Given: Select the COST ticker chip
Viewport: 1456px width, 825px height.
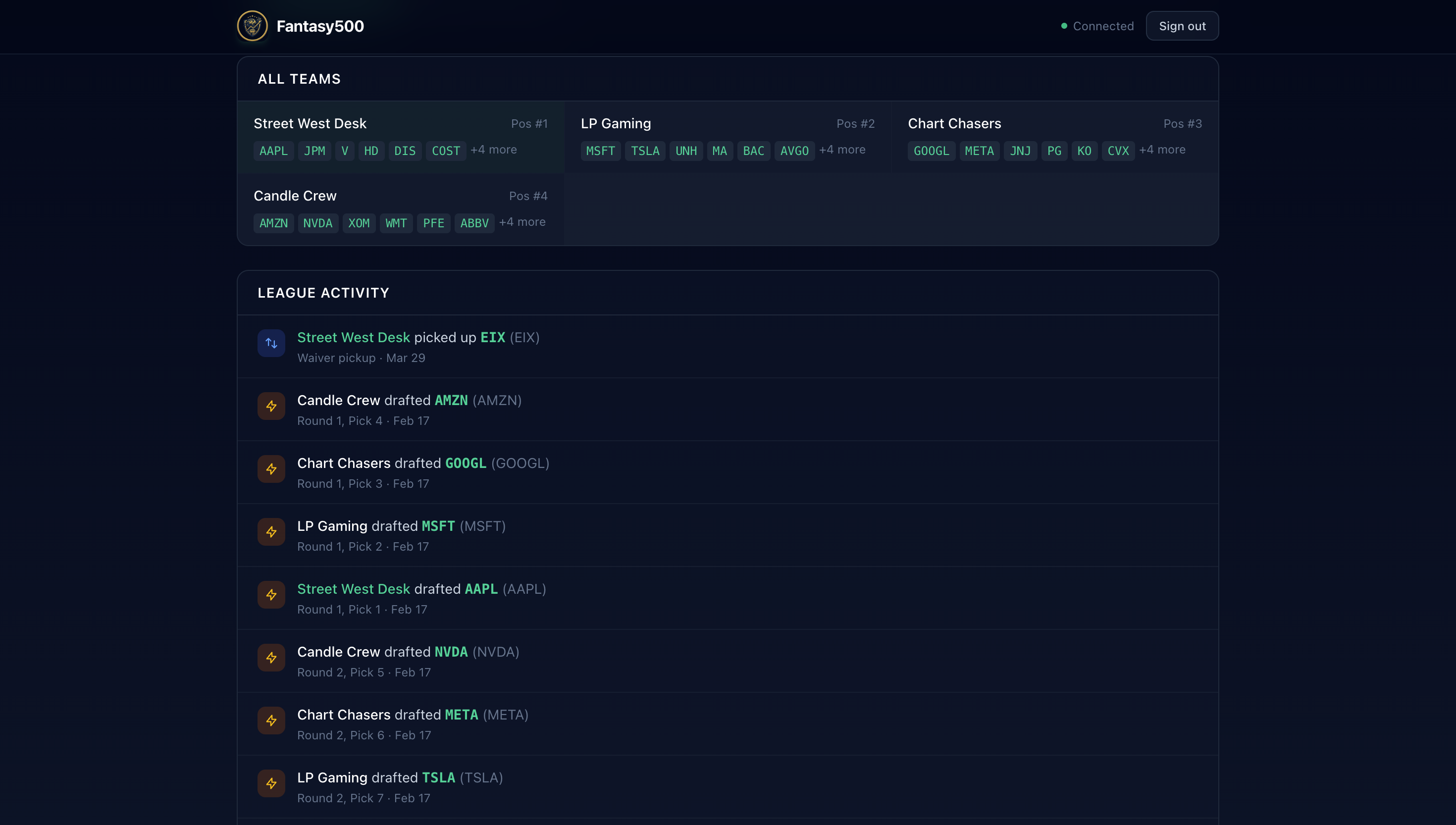Looking at the screenshot, I should click(x=445, y=152).
